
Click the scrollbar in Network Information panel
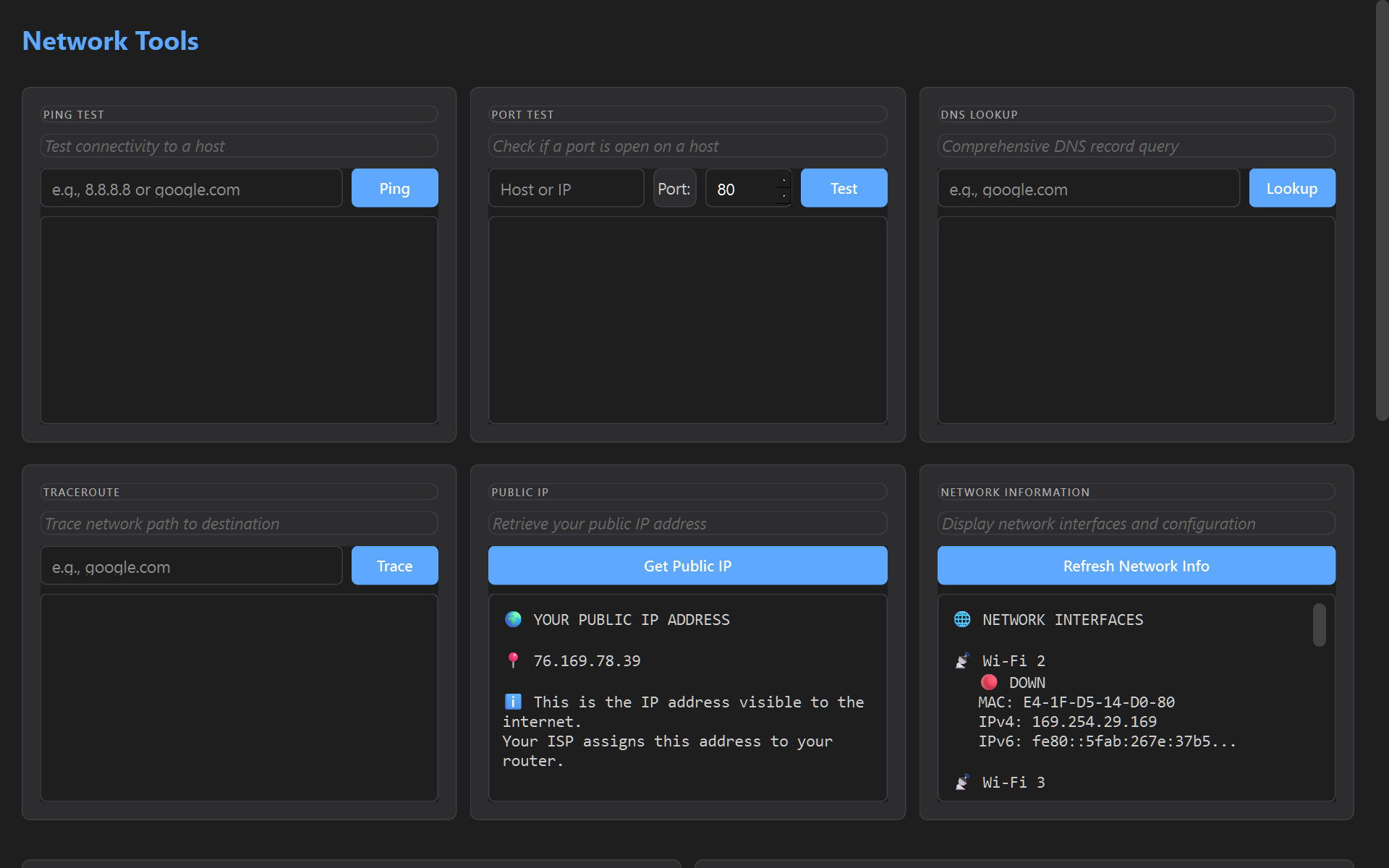(1318, 626)
